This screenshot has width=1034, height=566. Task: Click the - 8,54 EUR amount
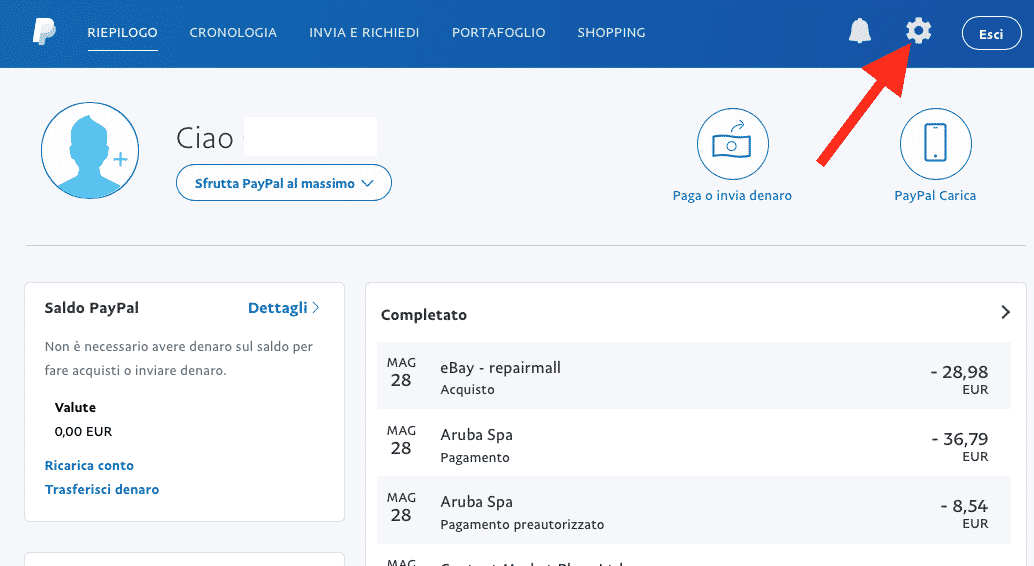(x=964, y=514)
